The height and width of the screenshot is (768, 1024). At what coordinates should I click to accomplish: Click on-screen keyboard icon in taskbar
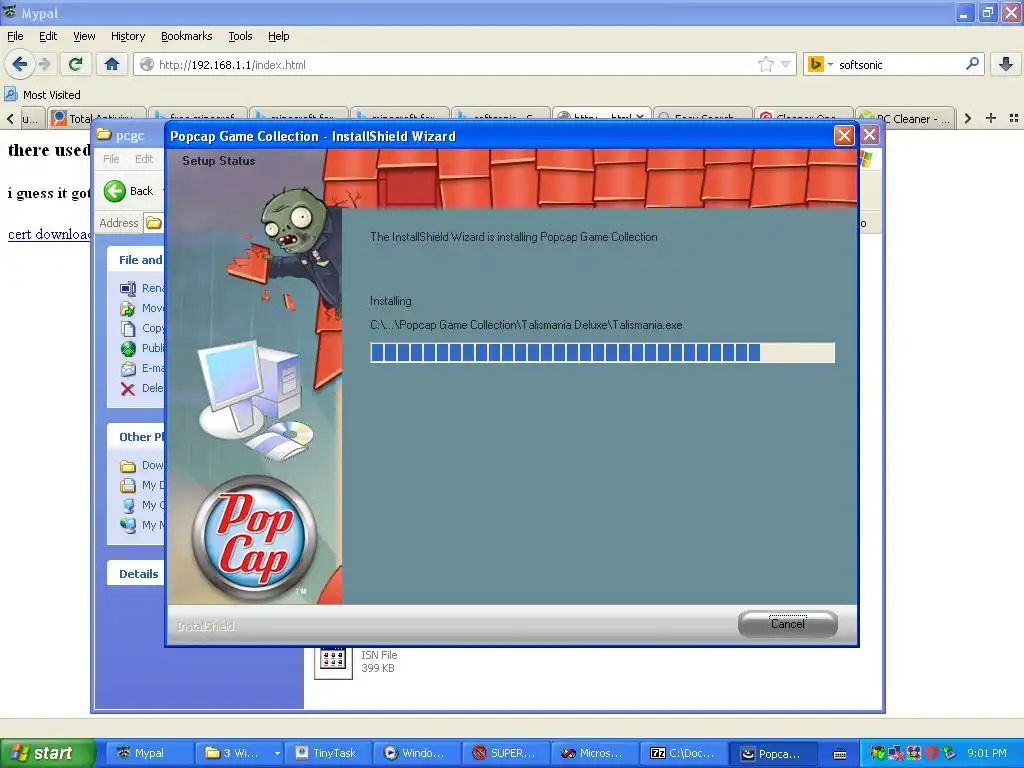tap(840, 754)
